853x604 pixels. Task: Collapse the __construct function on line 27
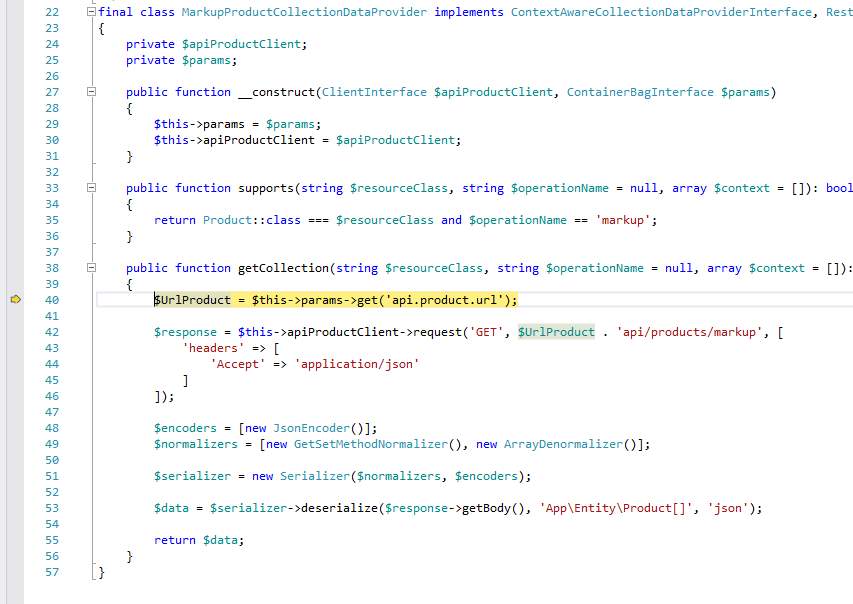[x=91, y=91]
